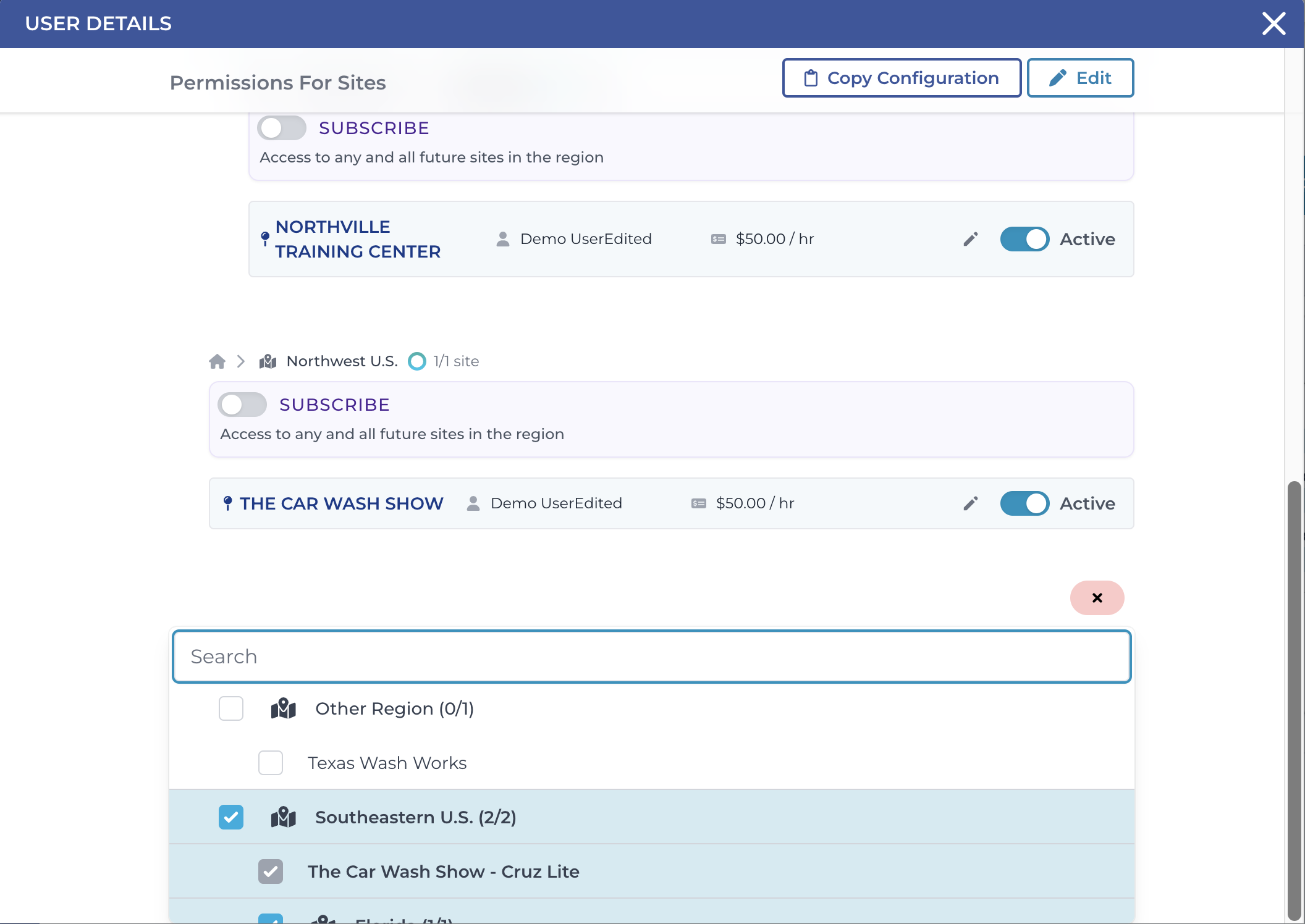Deactivate The Car Wash Show Active toggle
Screen dimensions: 1305x924
click(x=1024, y=503)
